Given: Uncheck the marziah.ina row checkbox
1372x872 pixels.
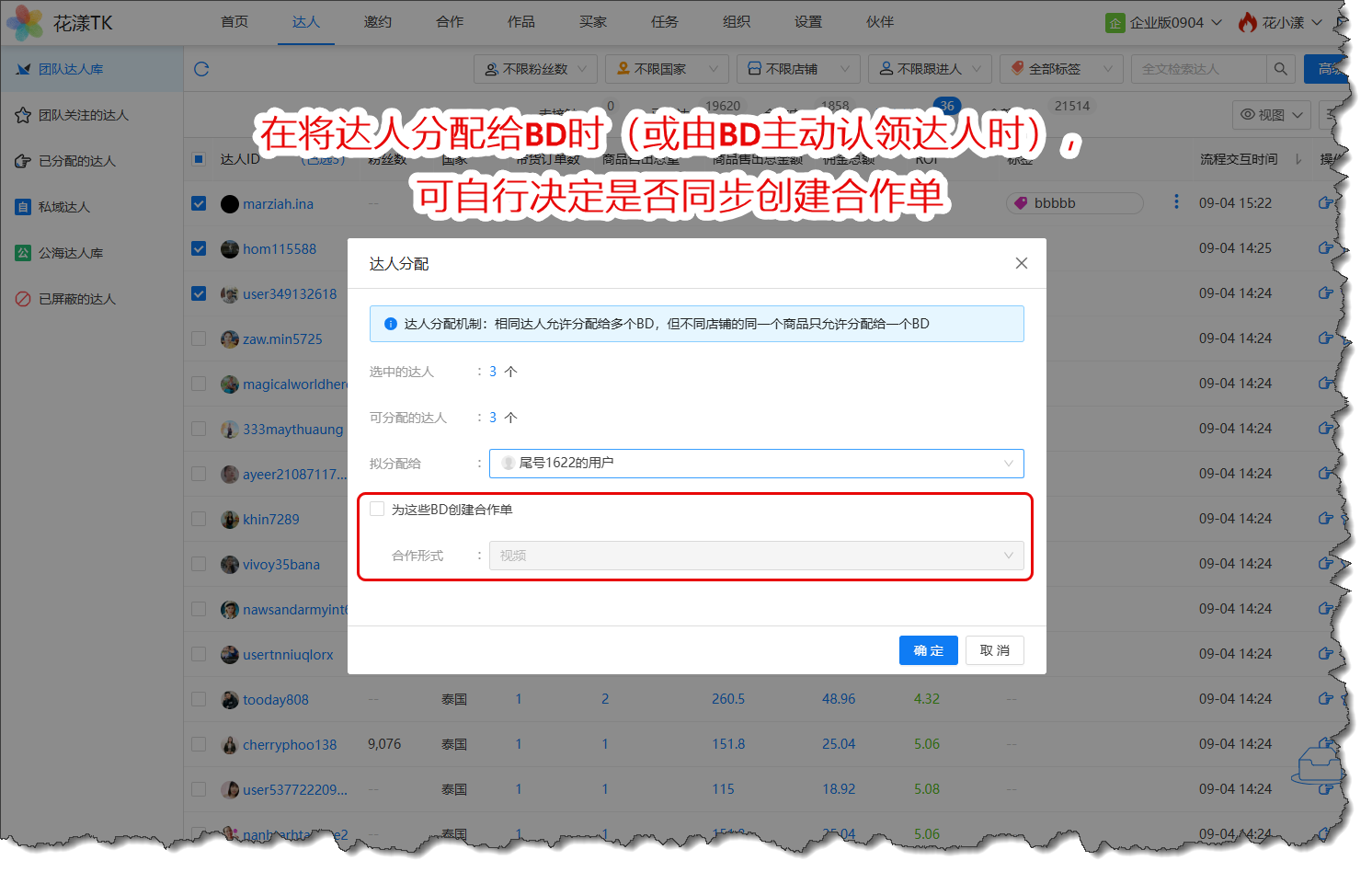Looking at the screenshot, I should [199, 203].
